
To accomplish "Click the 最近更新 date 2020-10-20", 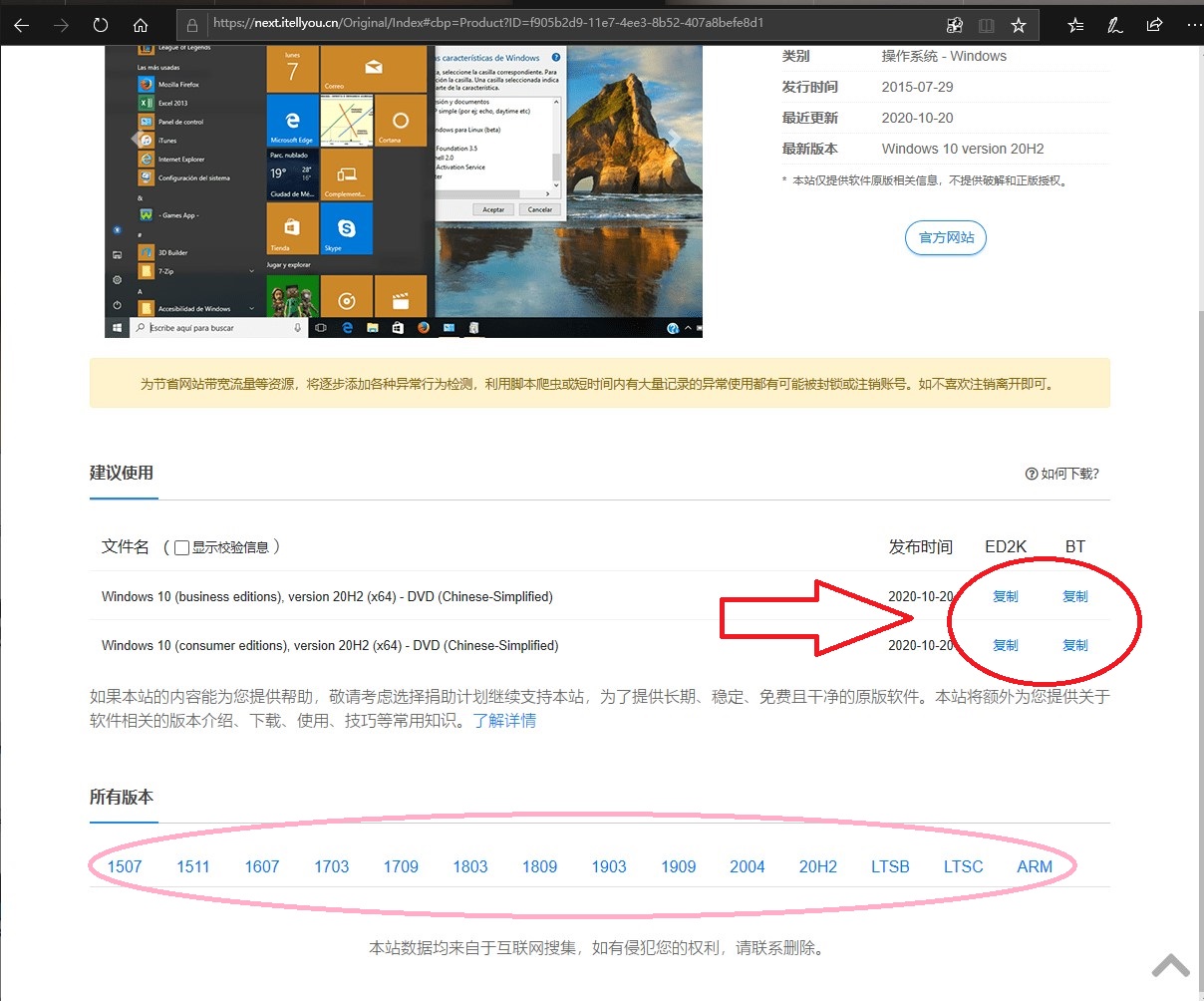I will pos(917,118).
